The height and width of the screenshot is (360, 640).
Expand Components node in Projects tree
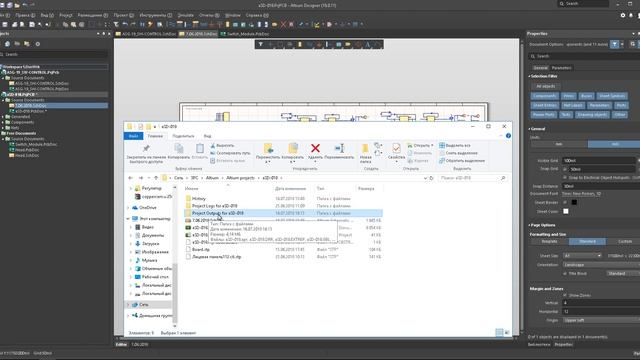[3, 122]
